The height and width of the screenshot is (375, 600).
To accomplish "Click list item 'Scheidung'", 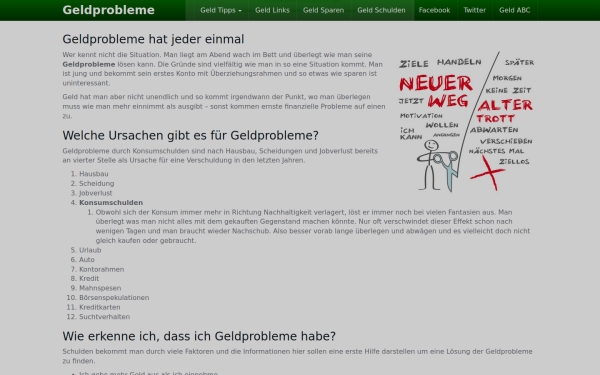I will tap(96, 183).
